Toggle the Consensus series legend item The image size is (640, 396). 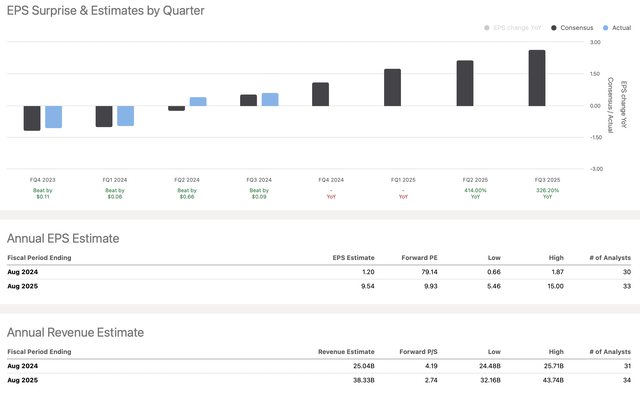[572, 28]
